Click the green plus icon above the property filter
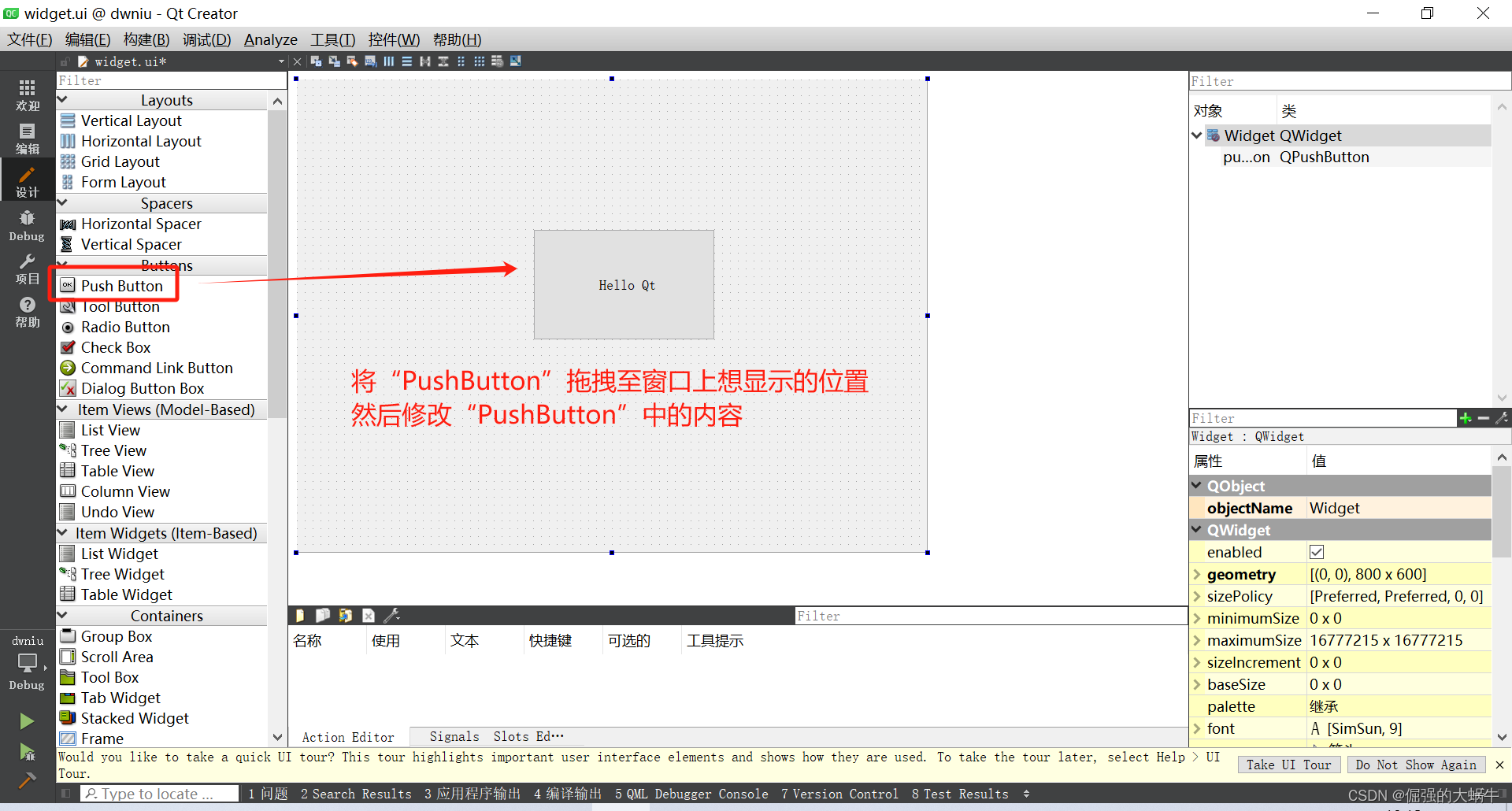Screen dimensions: 1512x811 tap(1466, 418)
